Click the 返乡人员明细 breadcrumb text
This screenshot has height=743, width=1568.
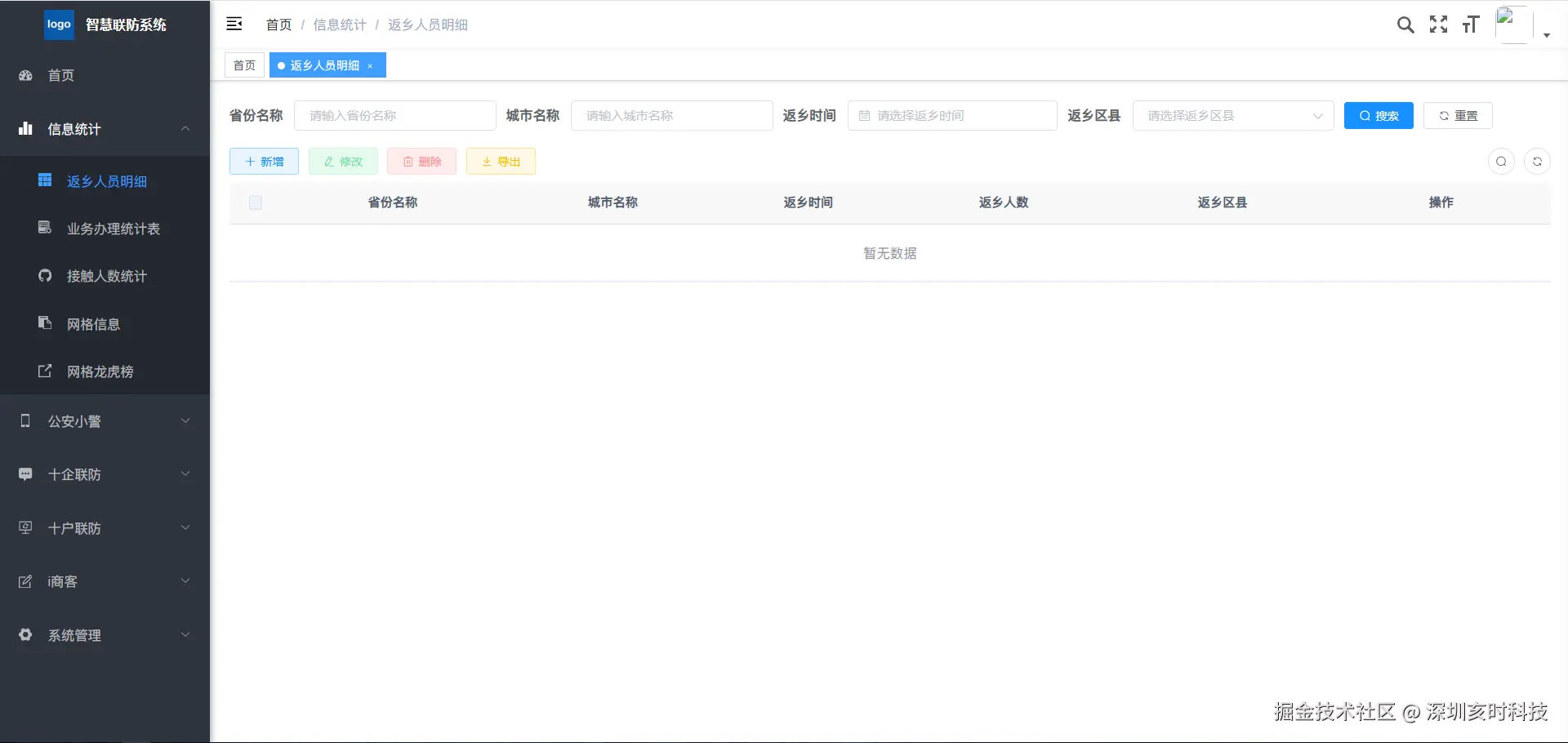tap(428, 24)
